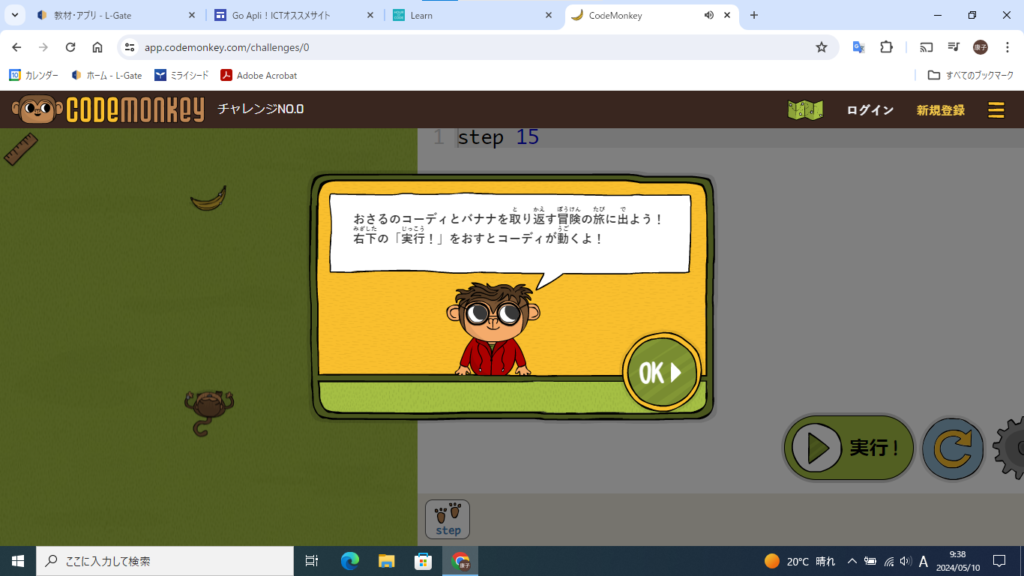The height and width of the screenshot is (576, 1024).
Task: Open the notification center icon
Action: click(999, 561)
